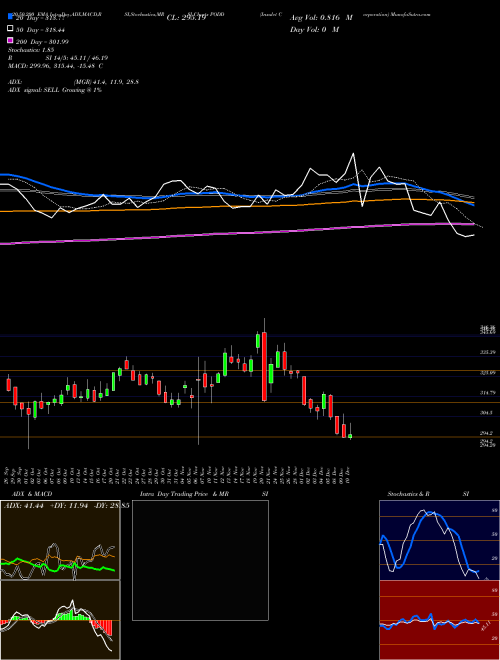Click the MACD histogram chart thumbnail
The image size is (500, 660).
coord(60,620)
